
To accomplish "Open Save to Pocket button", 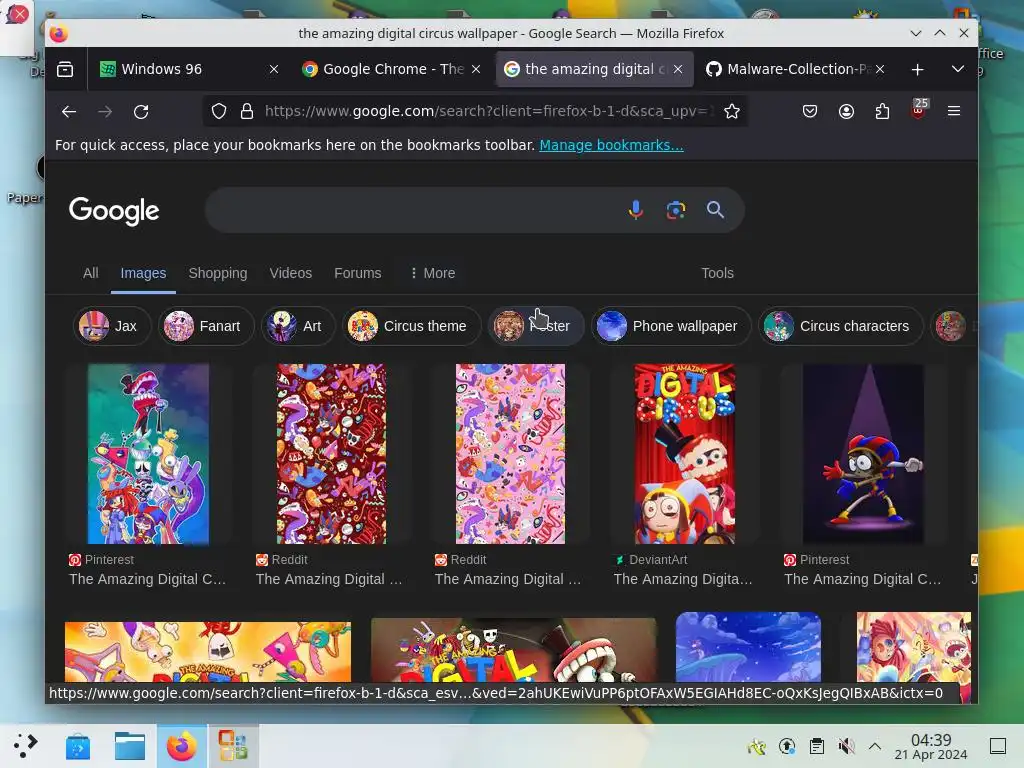I will point(810,112).
